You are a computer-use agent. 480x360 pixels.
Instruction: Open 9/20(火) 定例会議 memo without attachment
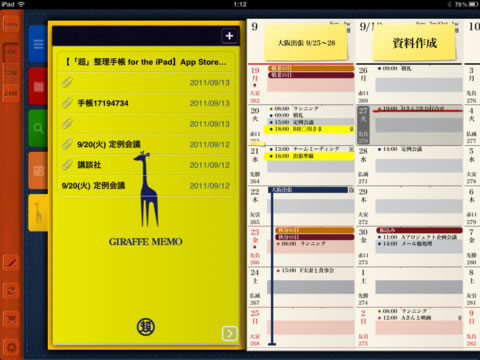[145, 186]
